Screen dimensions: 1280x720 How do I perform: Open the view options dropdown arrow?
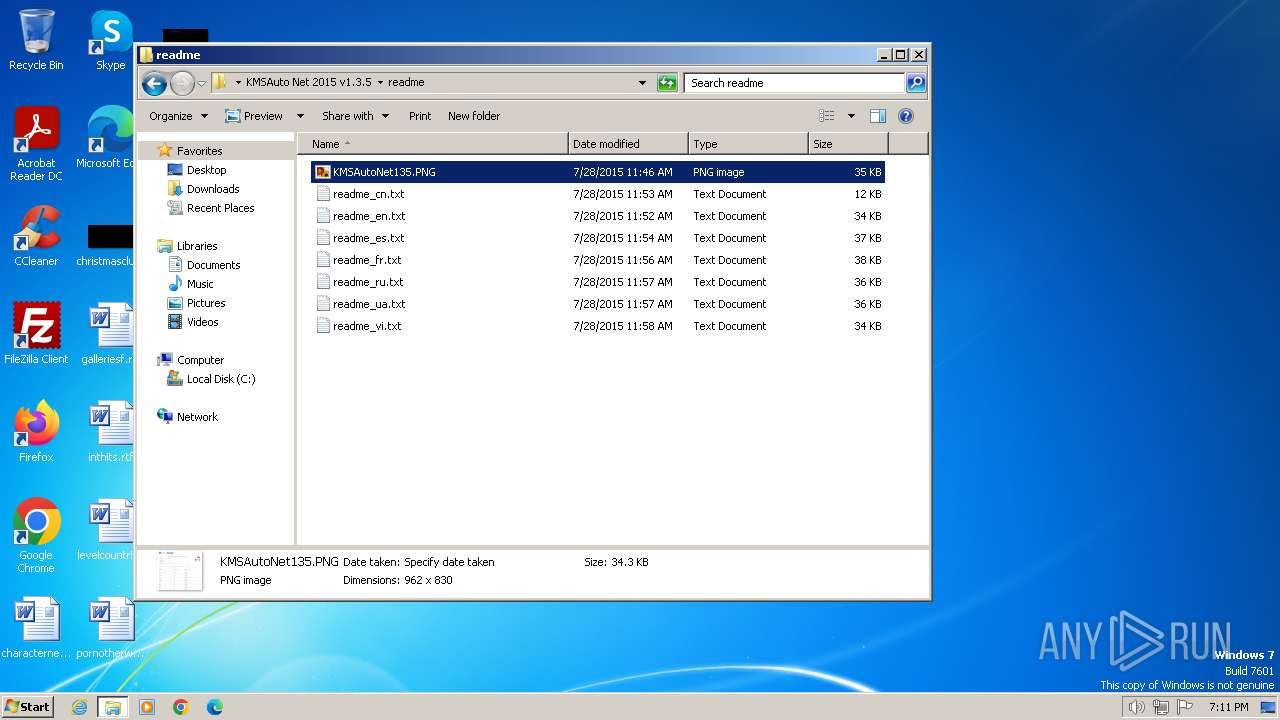point(851,116)
